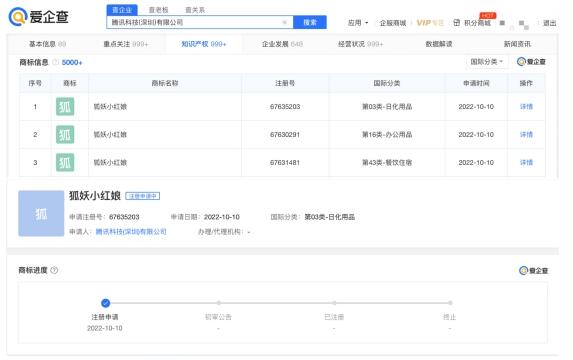Open the 重点关注 tab

point(126,44)
